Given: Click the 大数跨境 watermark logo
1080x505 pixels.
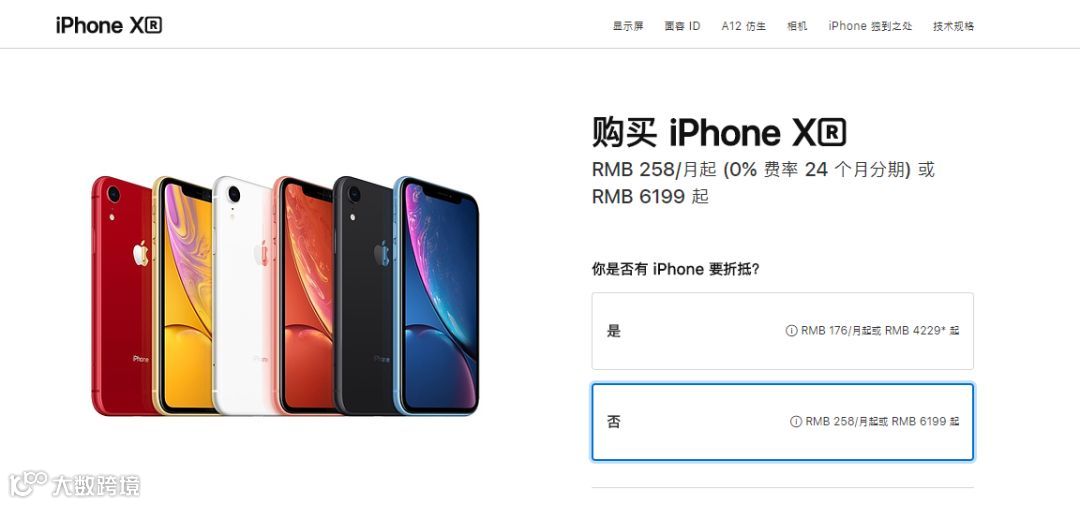Looking at the screenshot, I should point(74,484).
